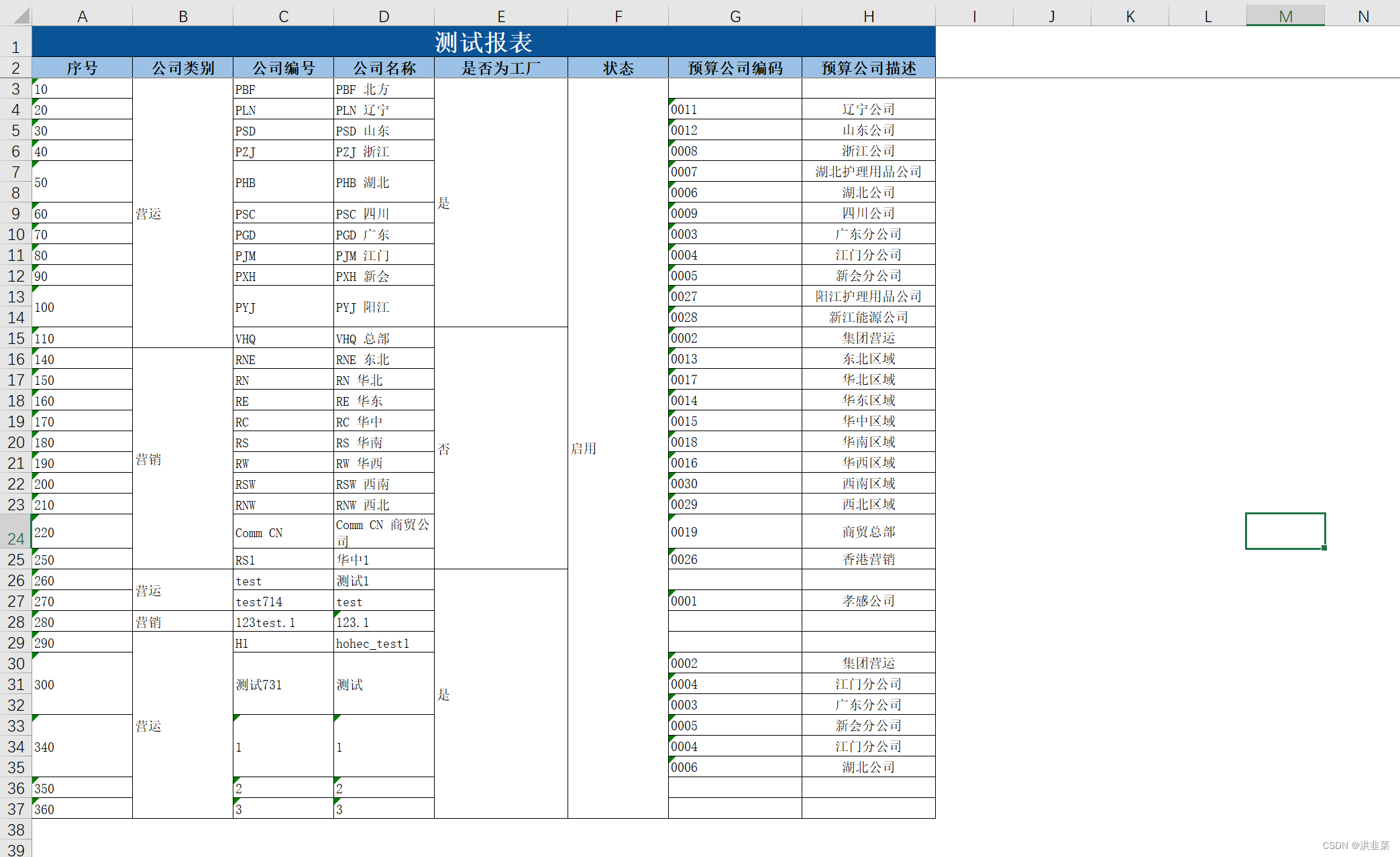Viewport: 1400px width, 857px height.
Task: Click column H header
Action: 868,16
